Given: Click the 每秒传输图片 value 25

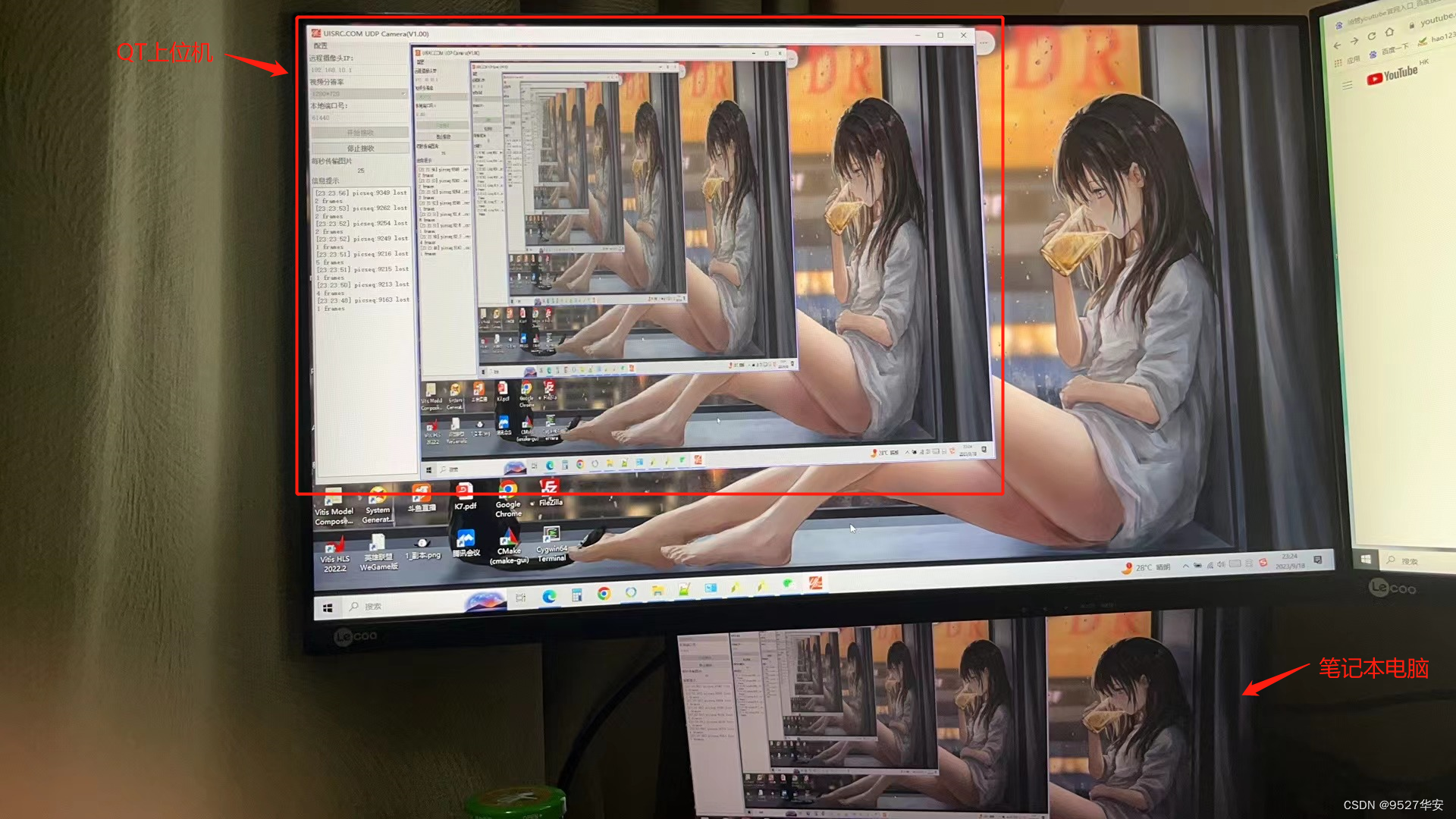Looking at the screenshot, I should (361, 171).
